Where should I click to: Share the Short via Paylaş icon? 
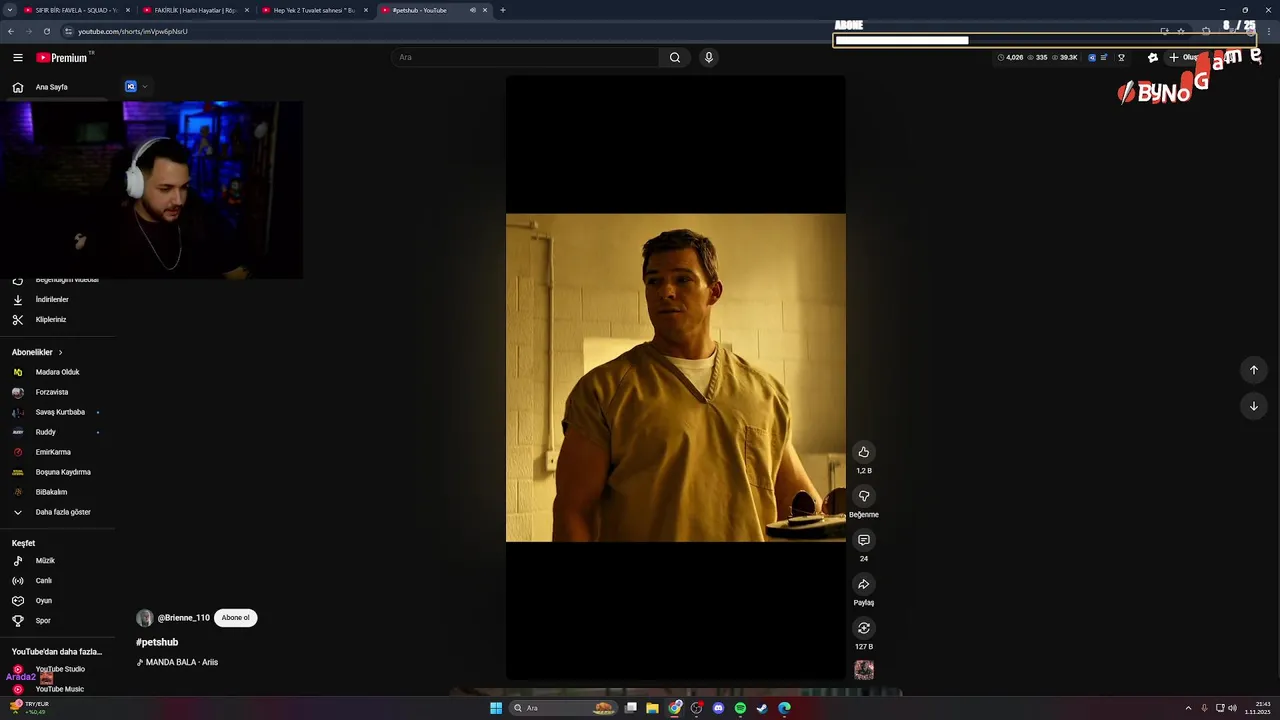tap(864, 584)
